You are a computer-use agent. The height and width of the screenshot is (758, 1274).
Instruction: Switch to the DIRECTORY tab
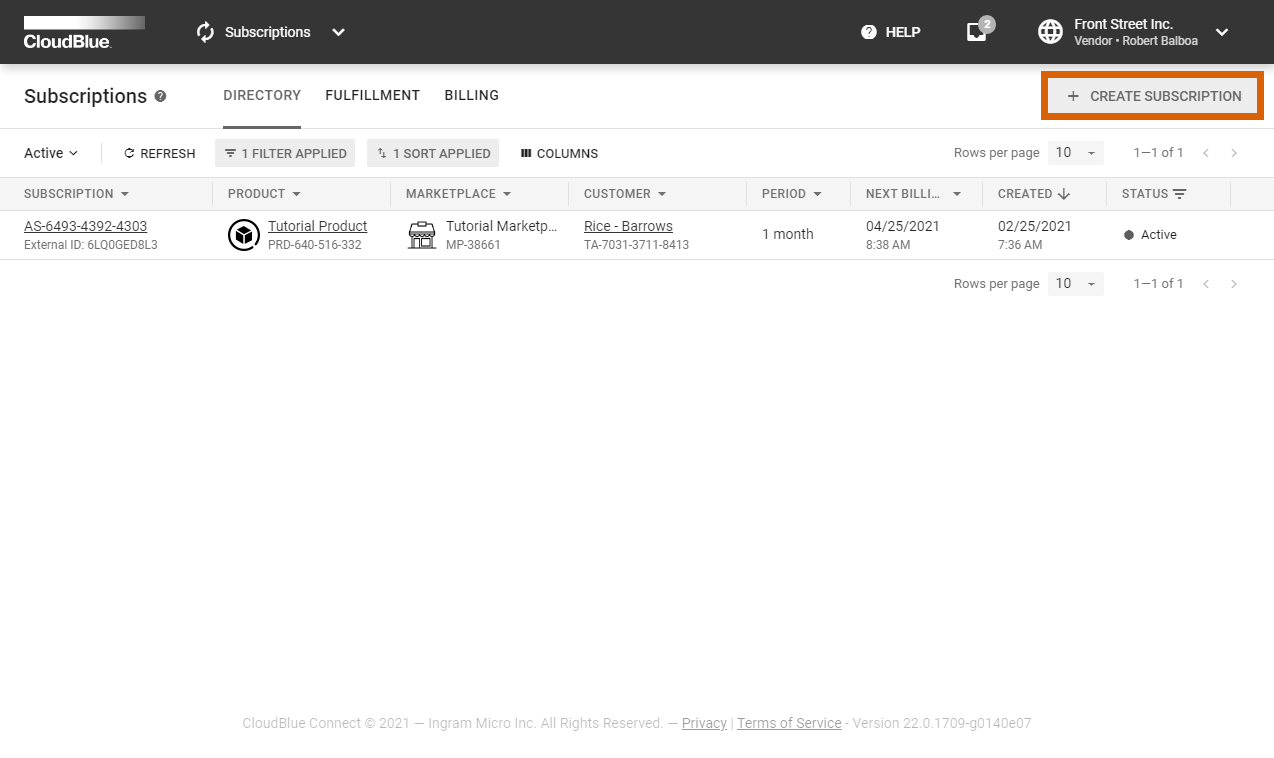[262, 95]
